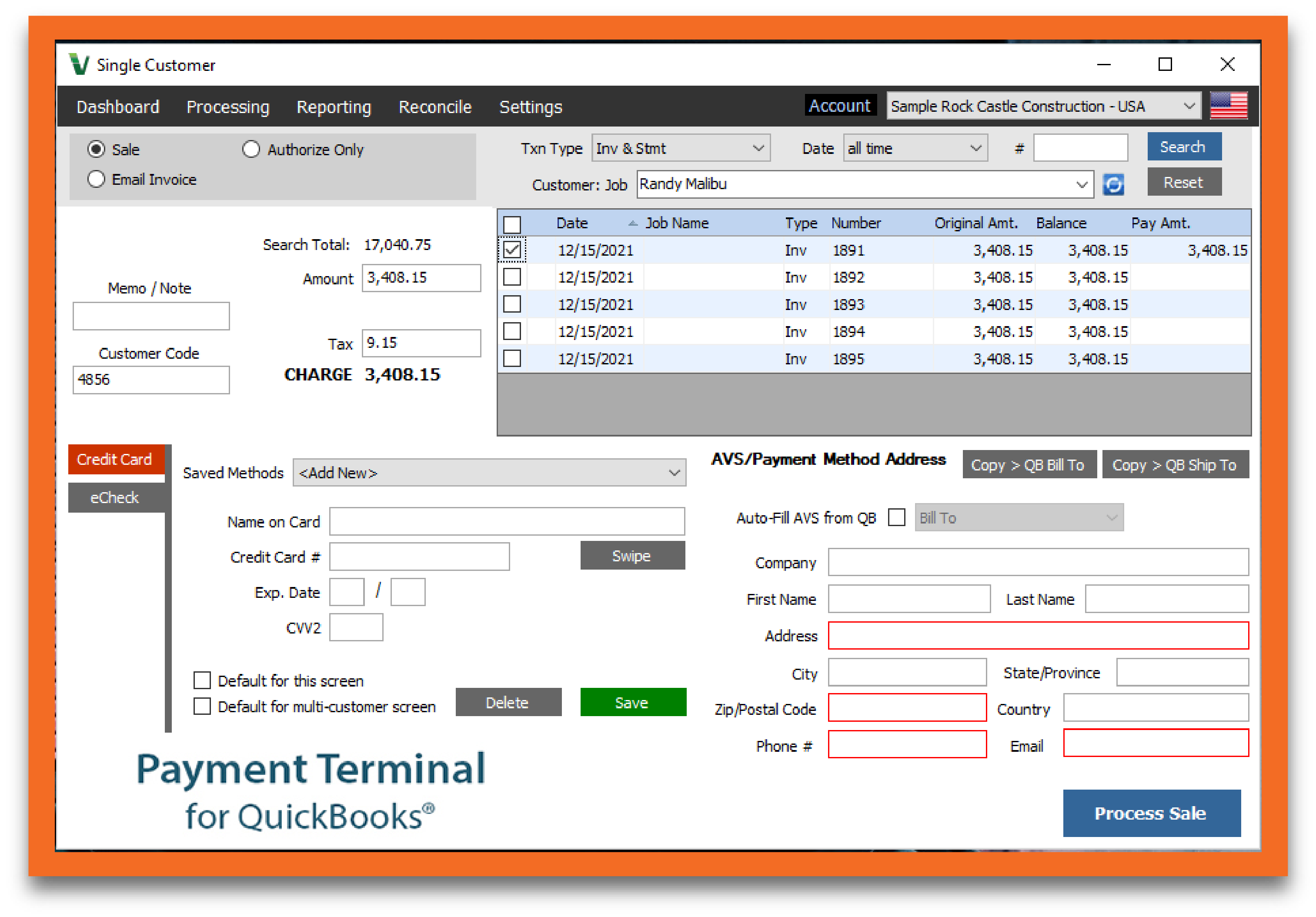Click the First Name field
The image size is (1316, 917).
pyautogui.click(x=909, y=599)
